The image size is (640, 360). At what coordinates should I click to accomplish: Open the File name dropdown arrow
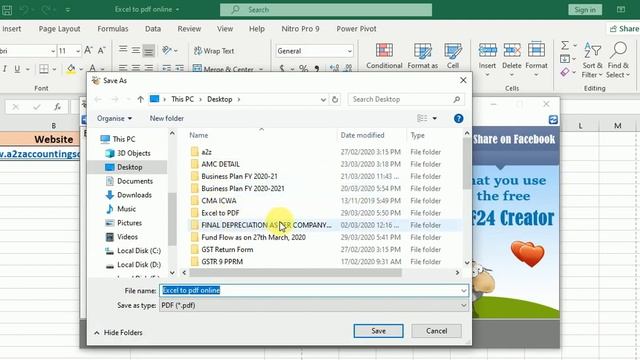pos(464,291)
